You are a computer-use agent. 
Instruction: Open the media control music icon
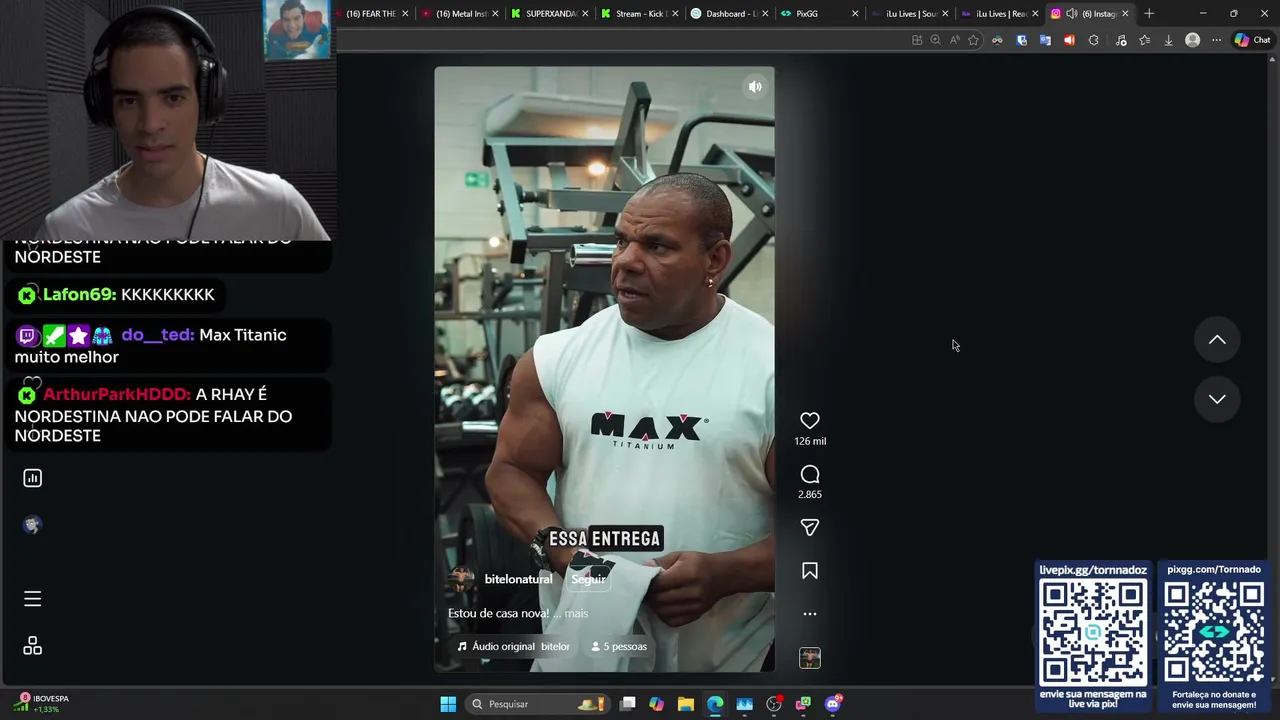point(1121,40)
